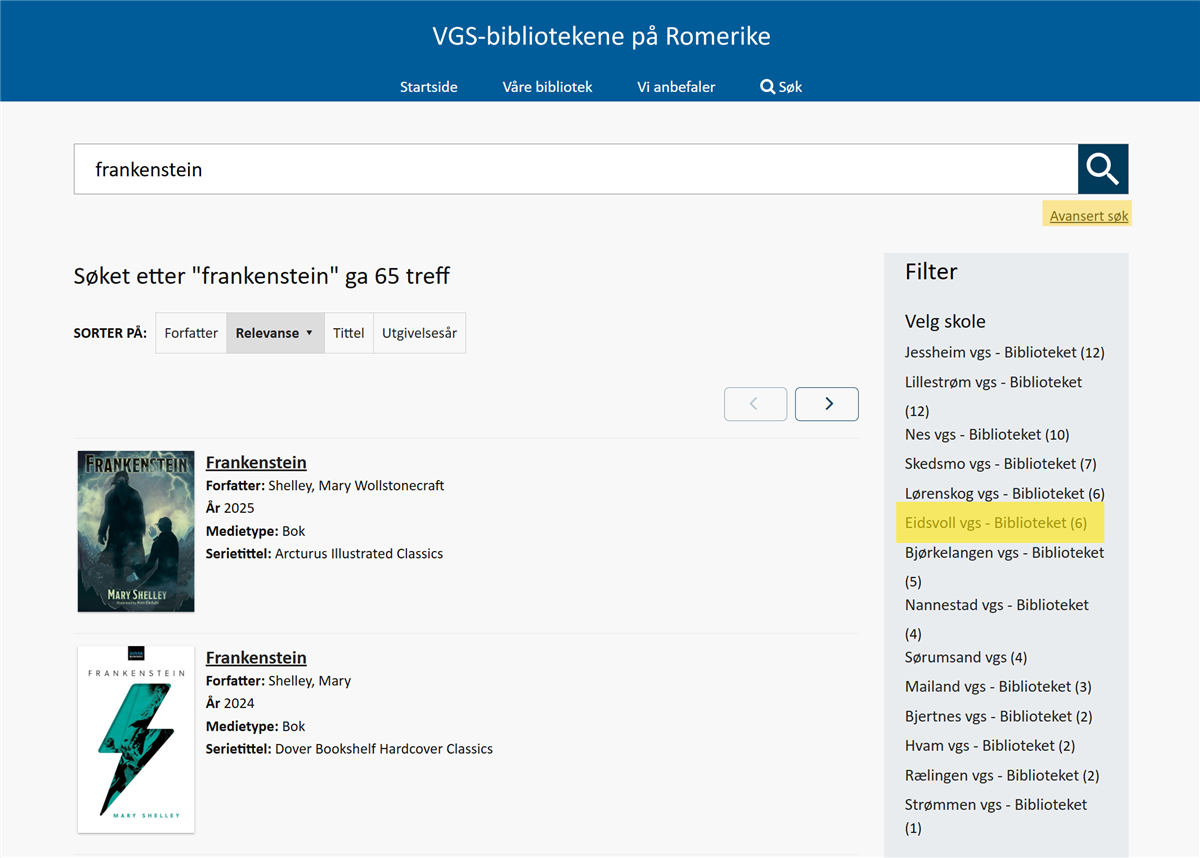
Task: Open the 2024 Frankenstein title link
Action: click(256, 657)
